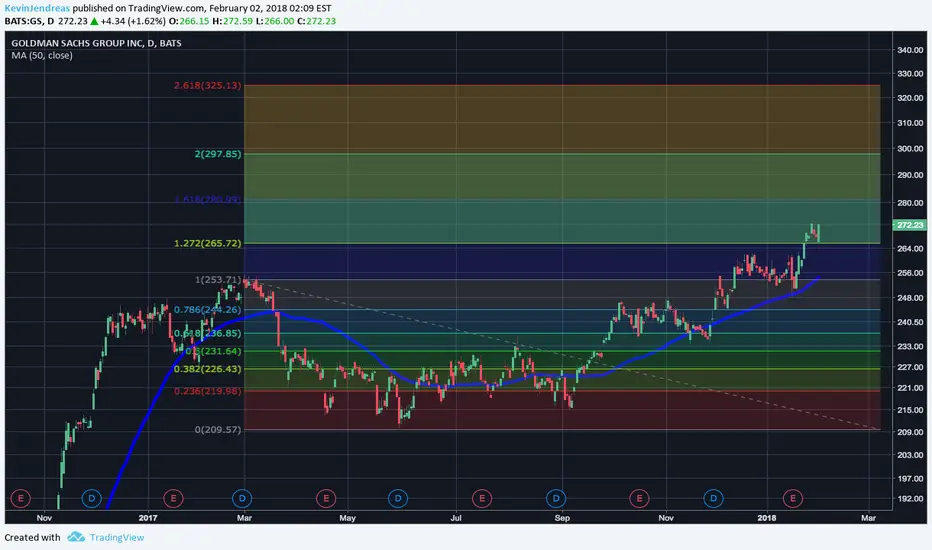The height and width of the screenshot is (550, 932).
Task: Select the 0.236(219.98) Fibonacci level label
Action: 207,391
